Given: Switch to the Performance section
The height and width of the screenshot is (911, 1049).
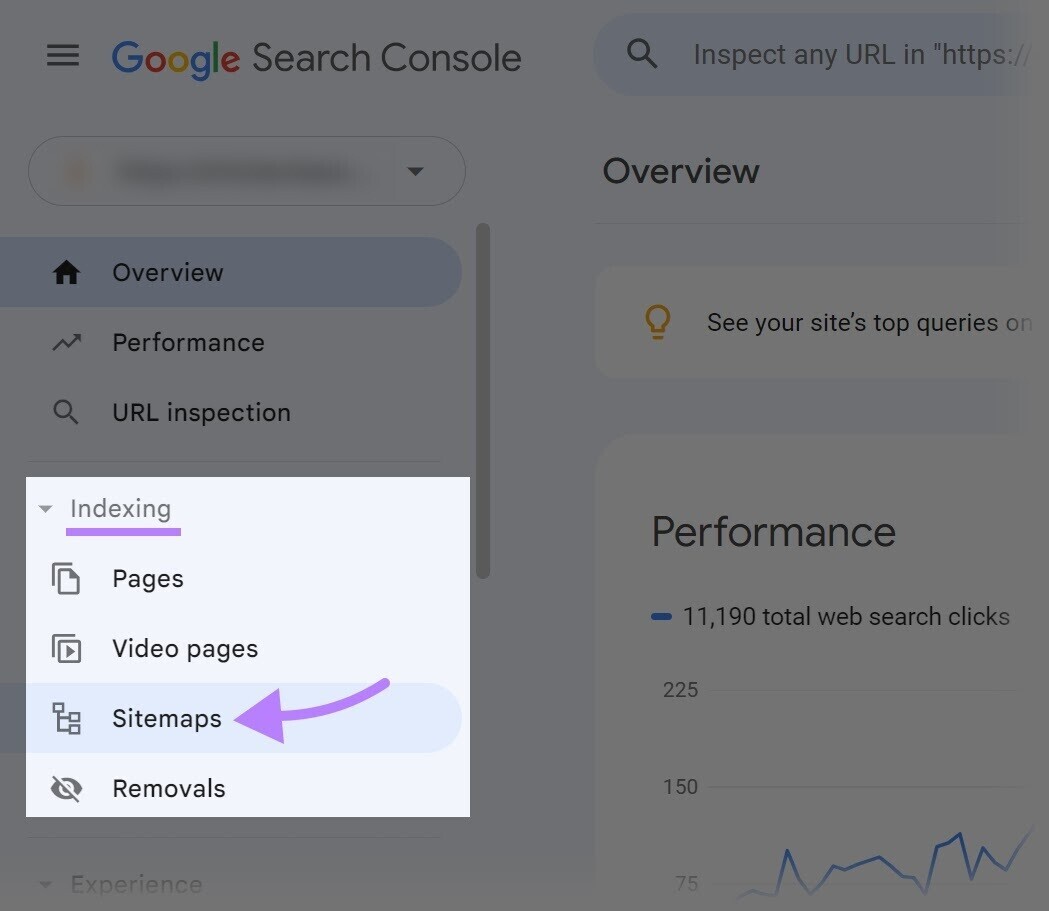Looking at the screenshot, I should [187, 342].
